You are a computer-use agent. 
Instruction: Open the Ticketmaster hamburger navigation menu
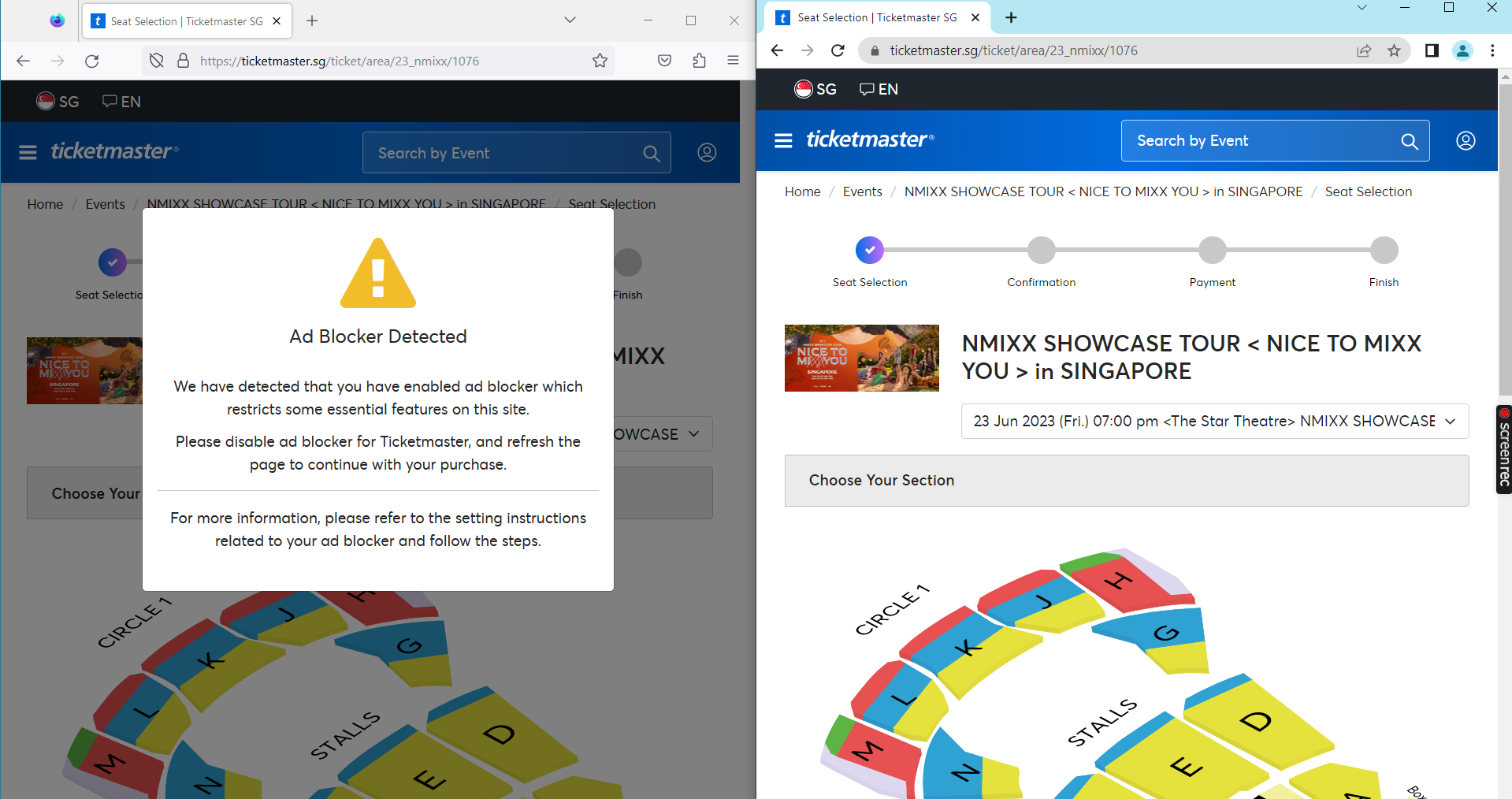(783, 139)
